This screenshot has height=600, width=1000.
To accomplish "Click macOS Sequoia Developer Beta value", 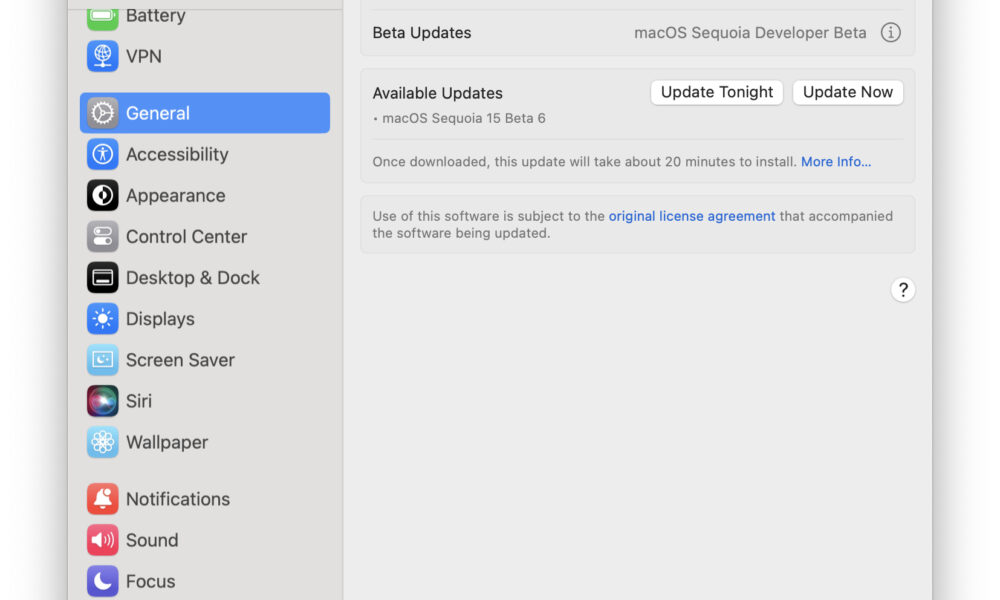I will pos(750,33).
